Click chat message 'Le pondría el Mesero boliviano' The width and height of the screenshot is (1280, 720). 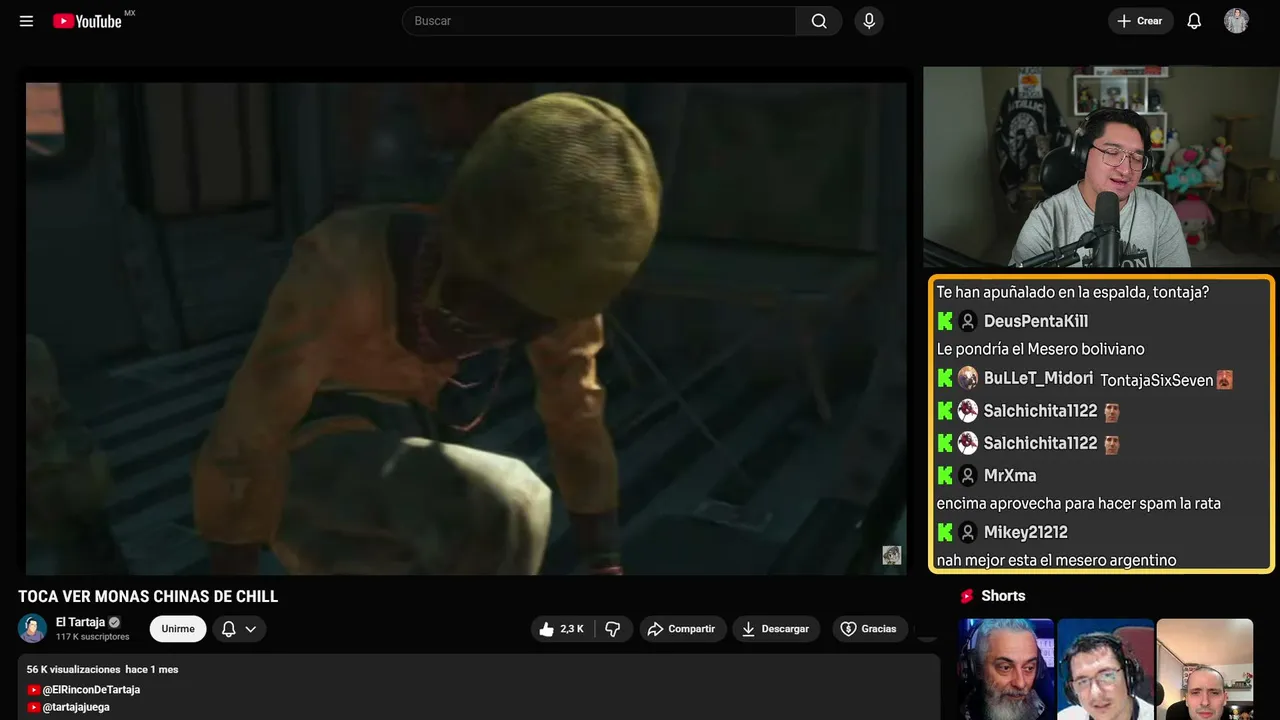pos(1041,349)
